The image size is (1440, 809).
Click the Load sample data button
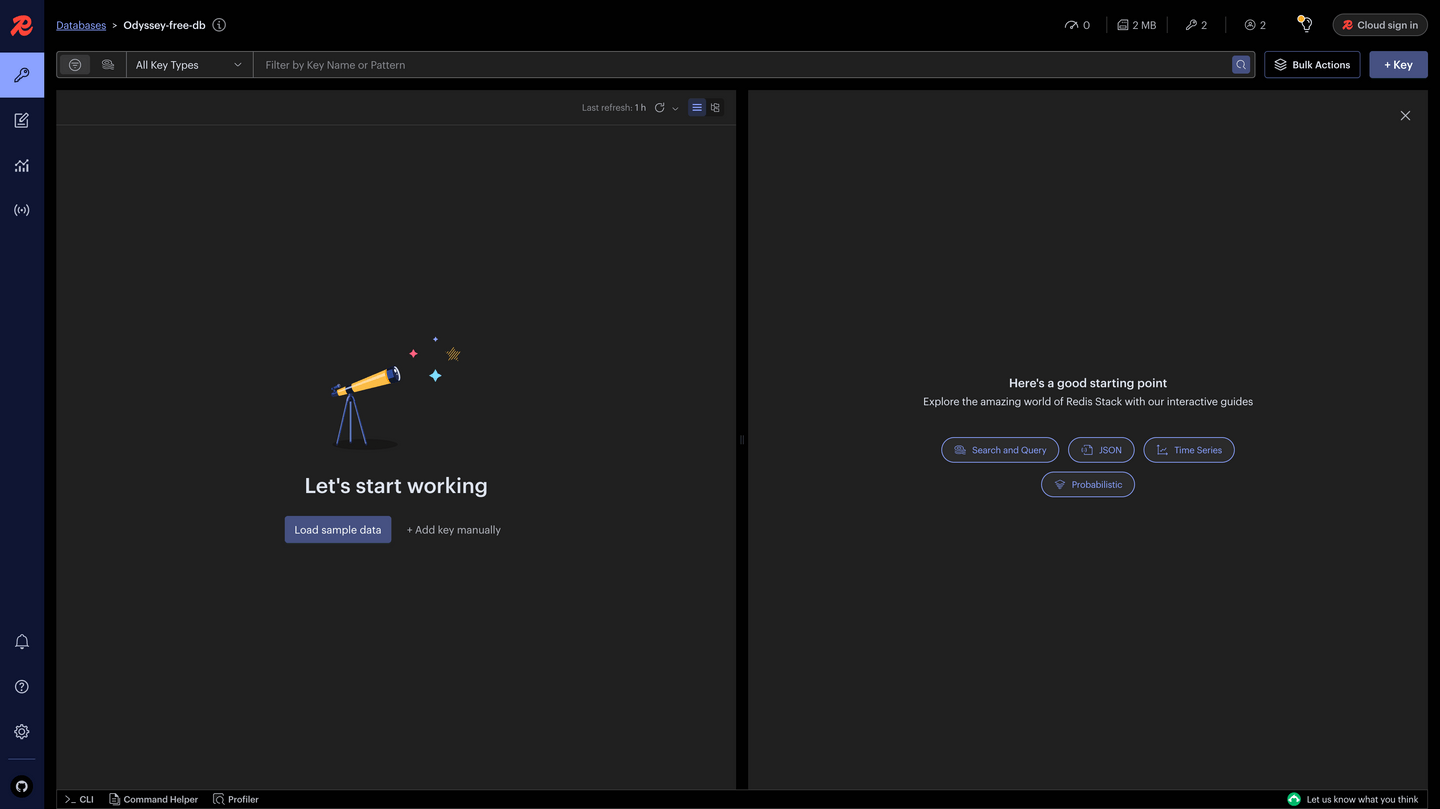(x=337, y=530)
